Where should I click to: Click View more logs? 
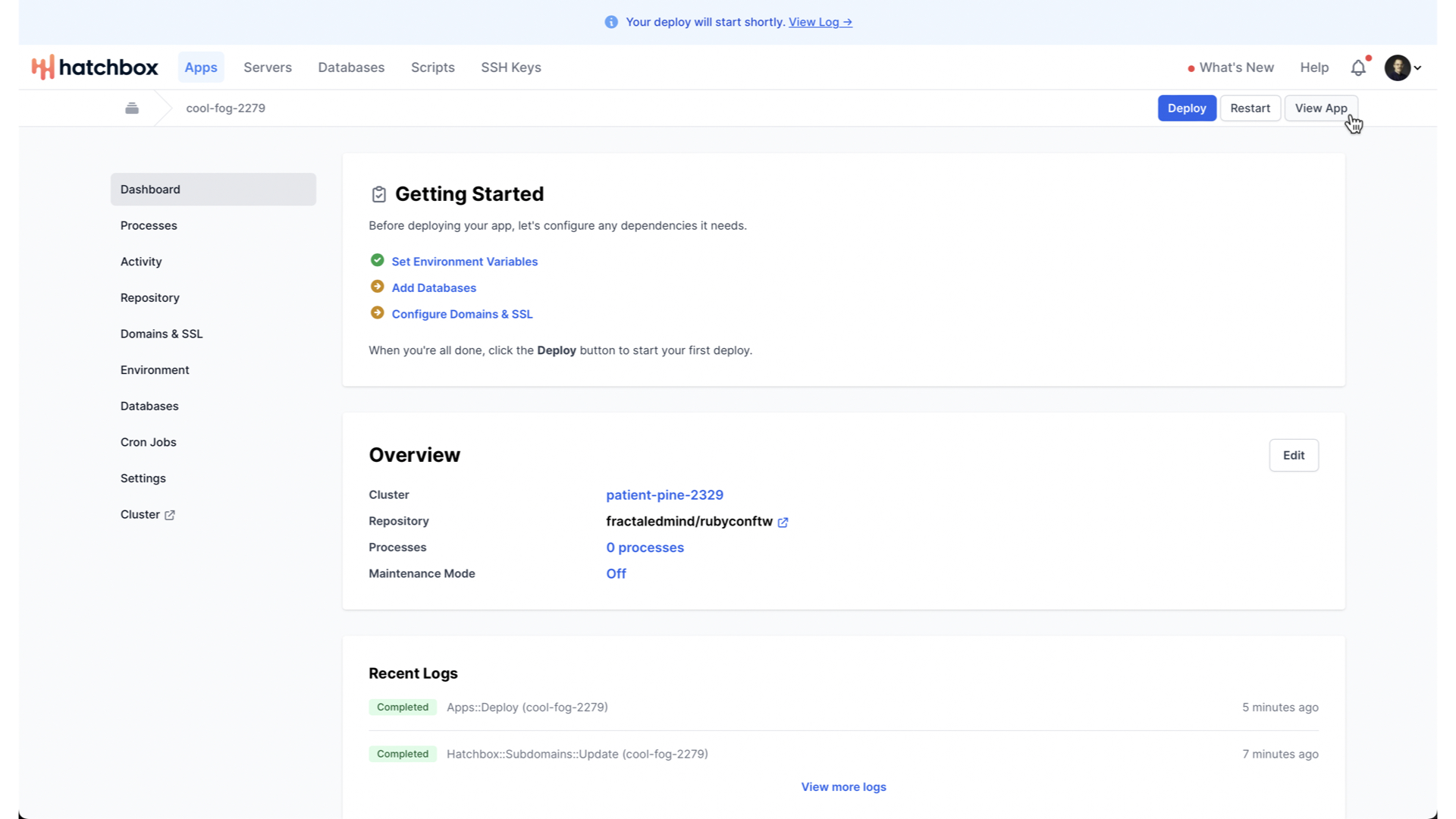tap(843, 787)
